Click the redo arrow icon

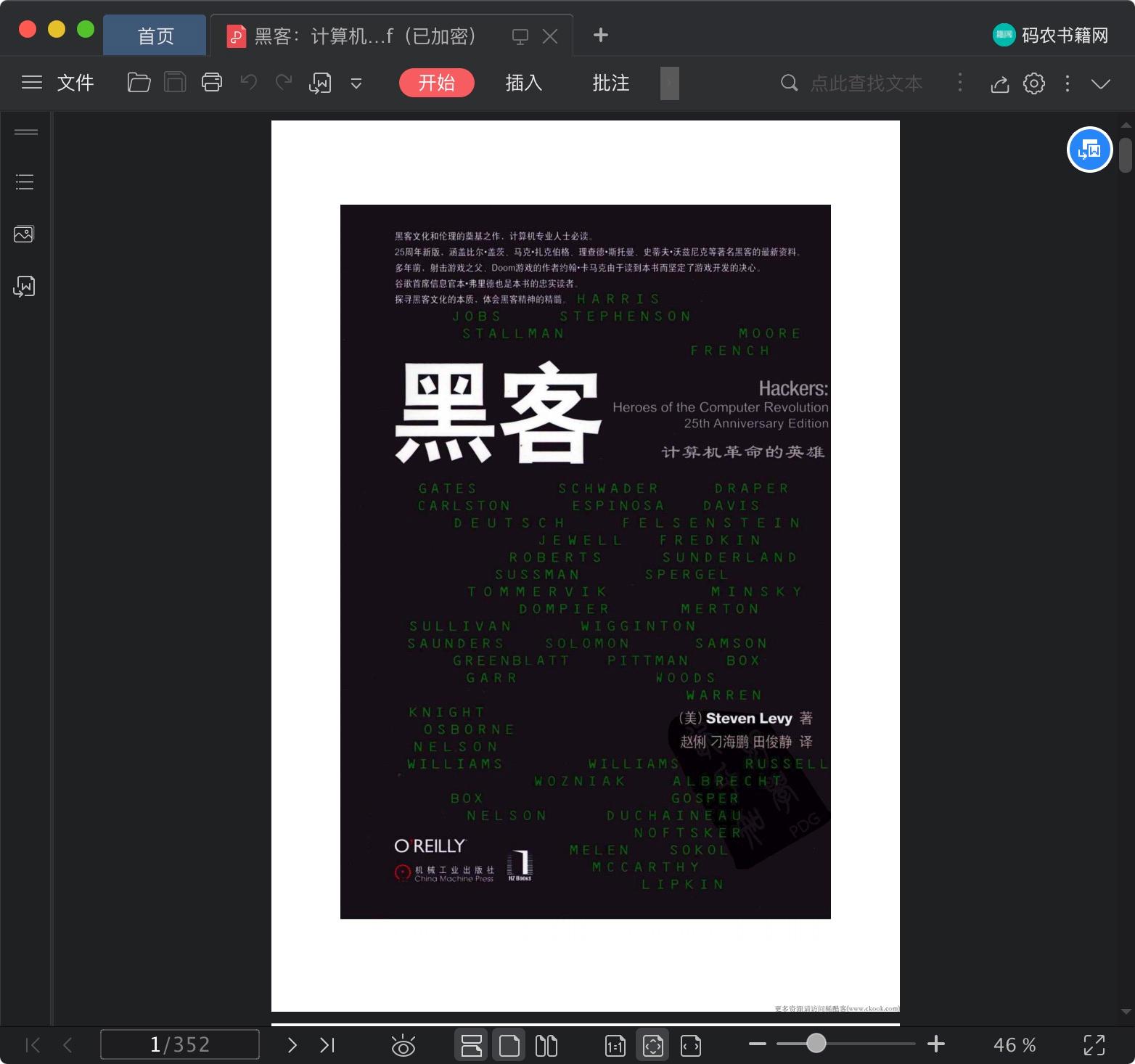pos(284,83)
